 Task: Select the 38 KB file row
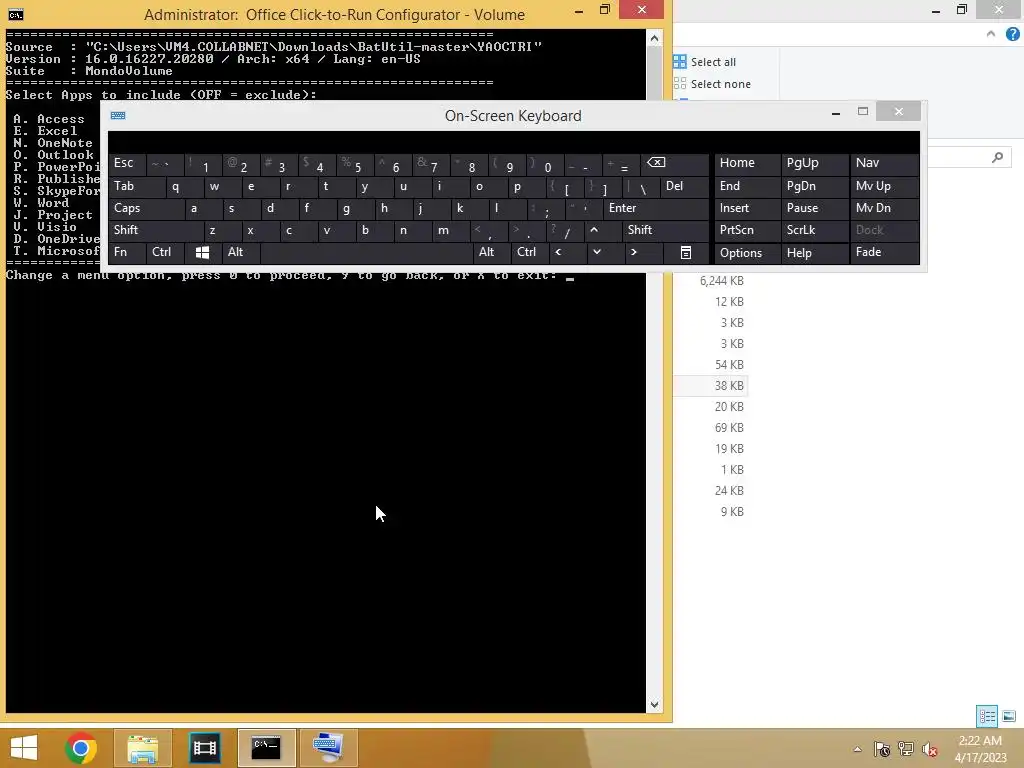tap(711, 385)
